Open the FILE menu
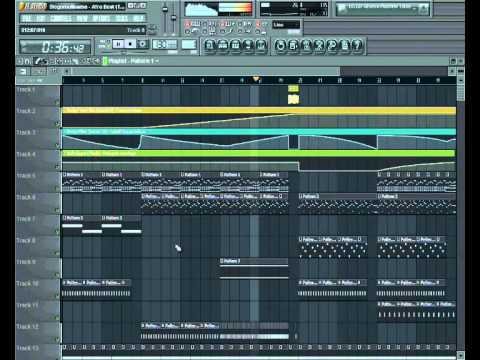The image size is (480, 360). point(27,18)
